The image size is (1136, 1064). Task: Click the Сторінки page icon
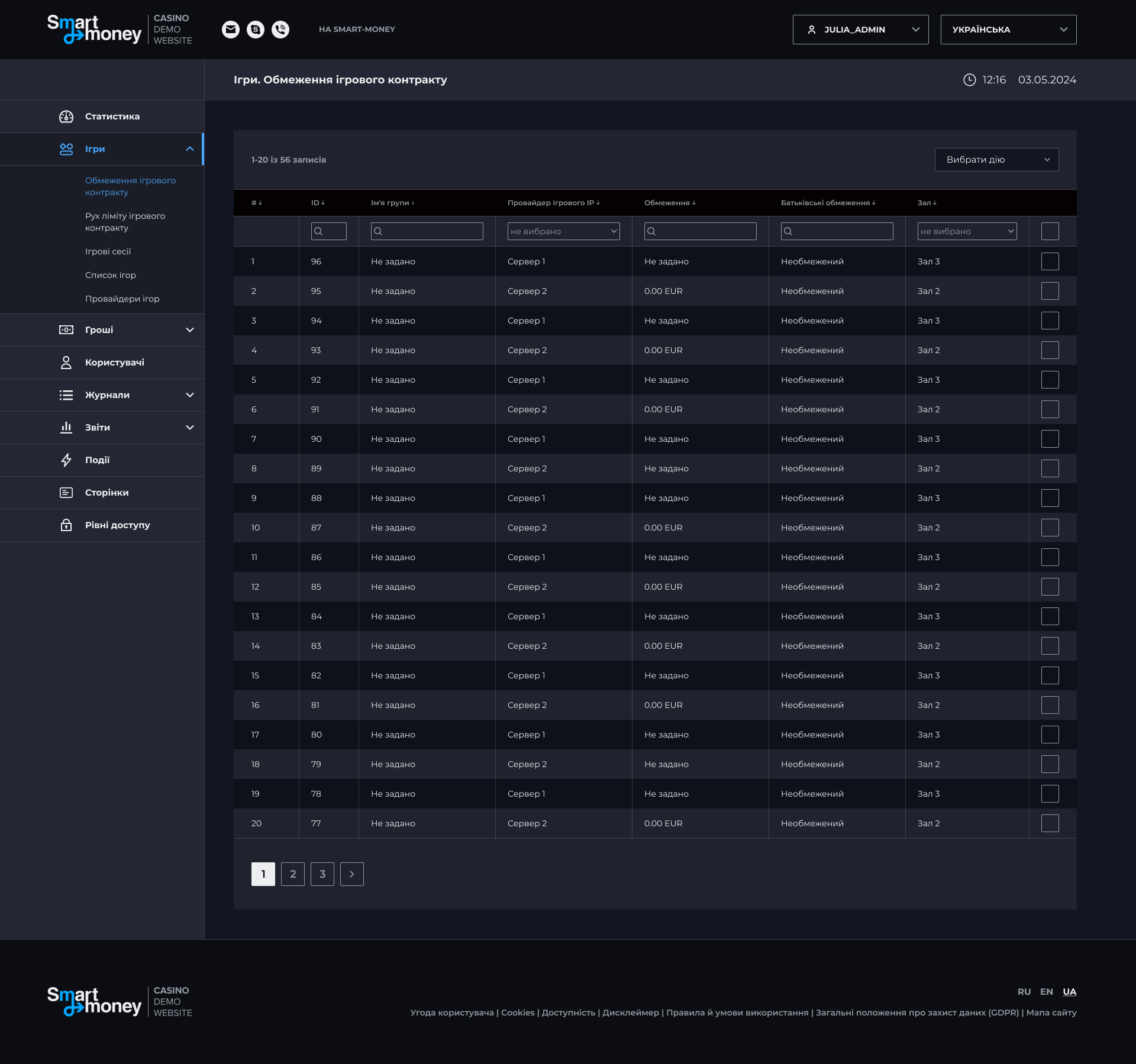pyautogui.click(x=66, y=493)
